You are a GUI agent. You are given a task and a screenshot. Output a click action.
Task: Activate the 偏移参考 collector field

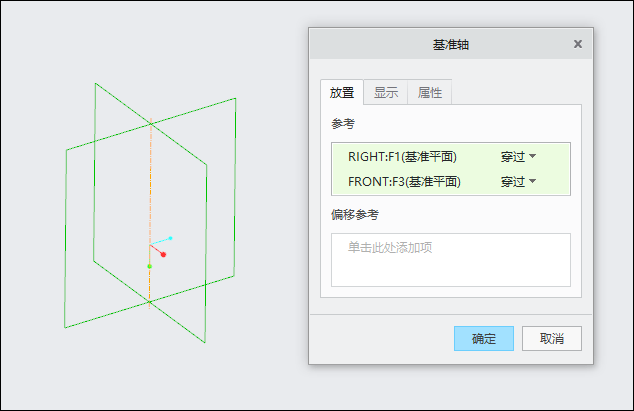click(451, 260)
